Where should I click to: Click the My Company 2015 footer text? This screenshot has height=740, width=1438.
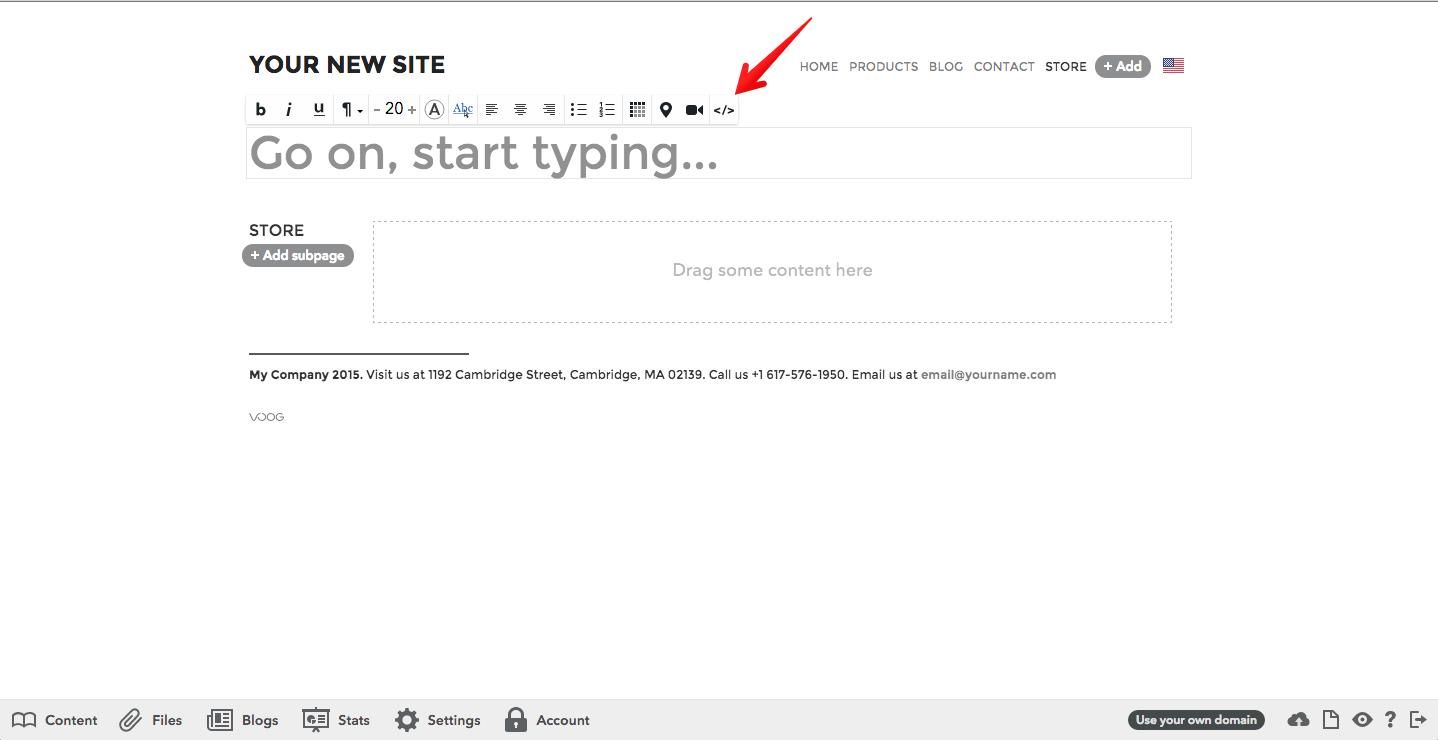tap(306, 375)
